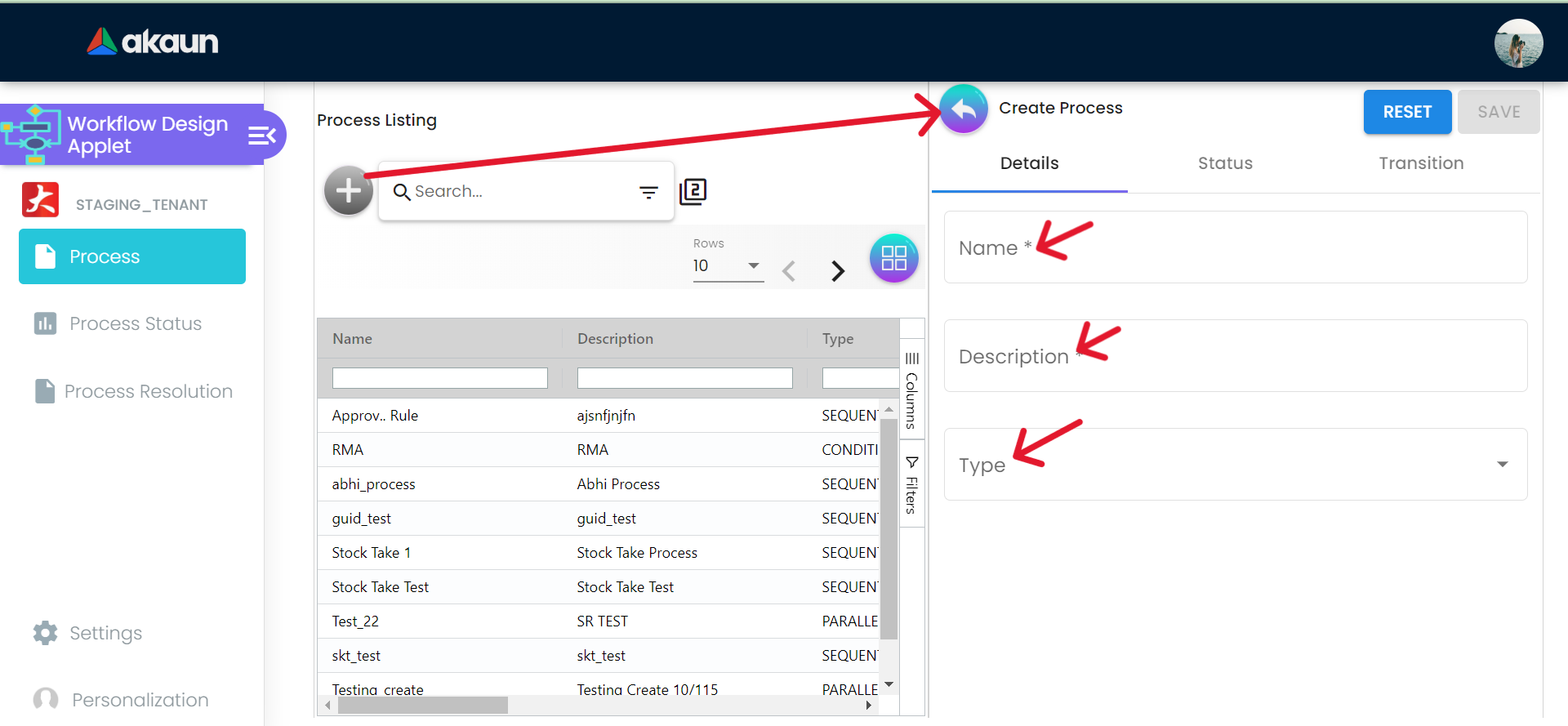Screen dimensions: 1568x726
Task: Click the RESET button
Action: [1406, 112]
